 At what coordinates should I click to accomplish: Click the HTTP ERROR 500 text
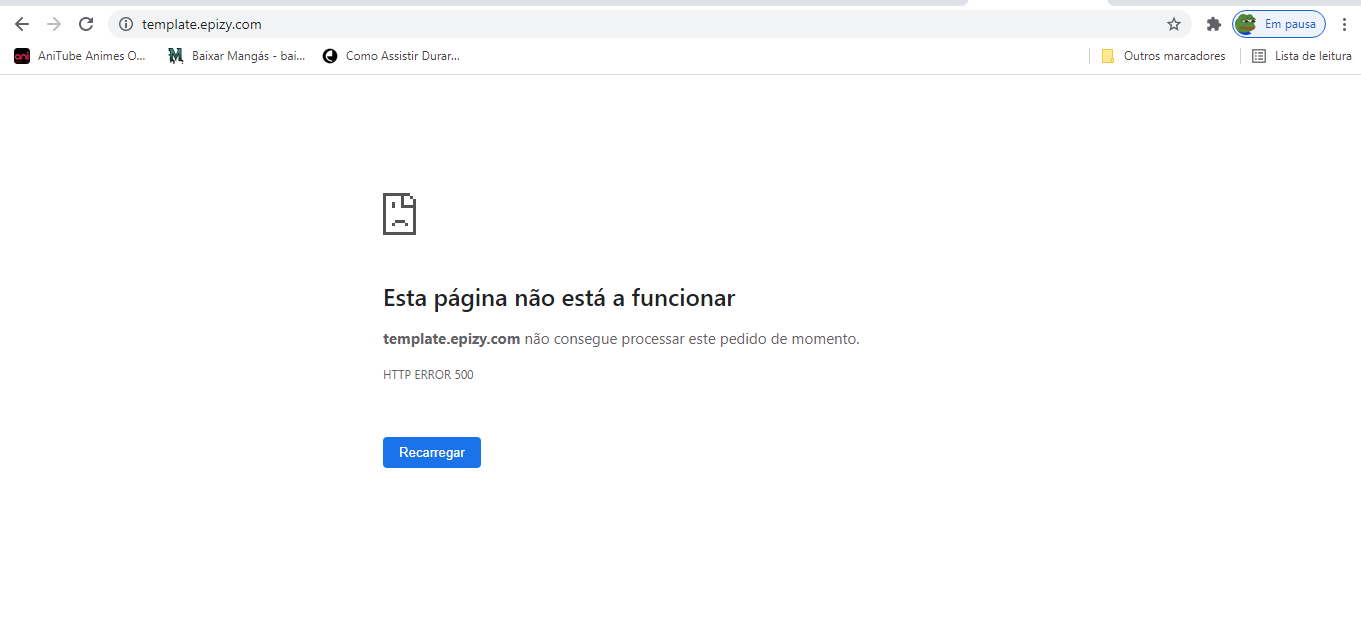(428, 375)
